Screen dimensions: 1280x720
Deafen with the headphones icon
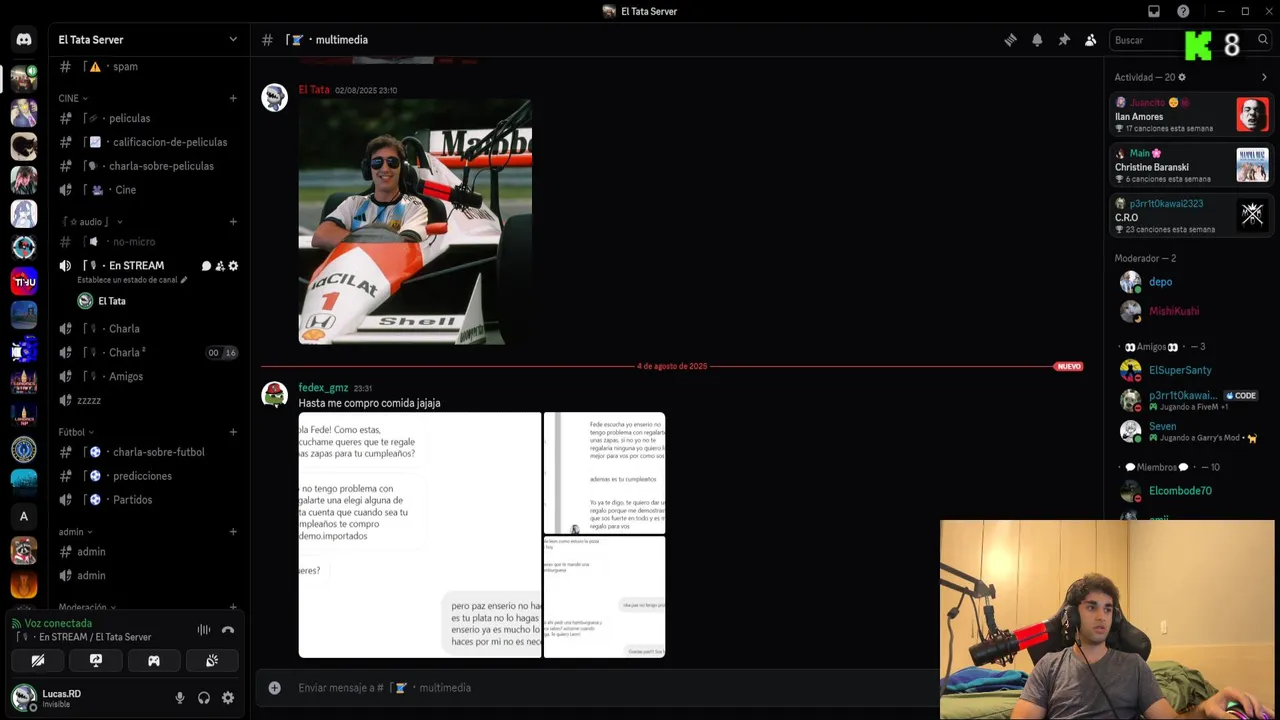point(204,698)
